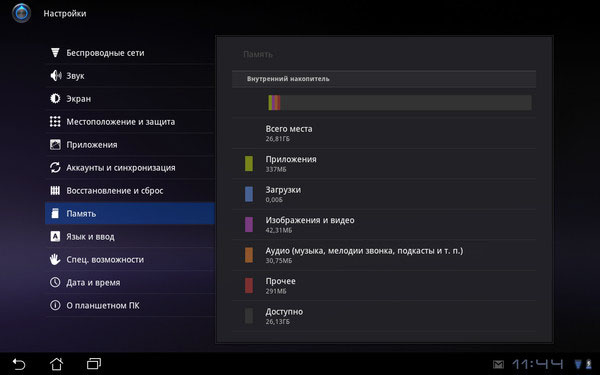600x375 pixels.
Task: Open Беспроводные сети settings
Action: pos(130,53)
